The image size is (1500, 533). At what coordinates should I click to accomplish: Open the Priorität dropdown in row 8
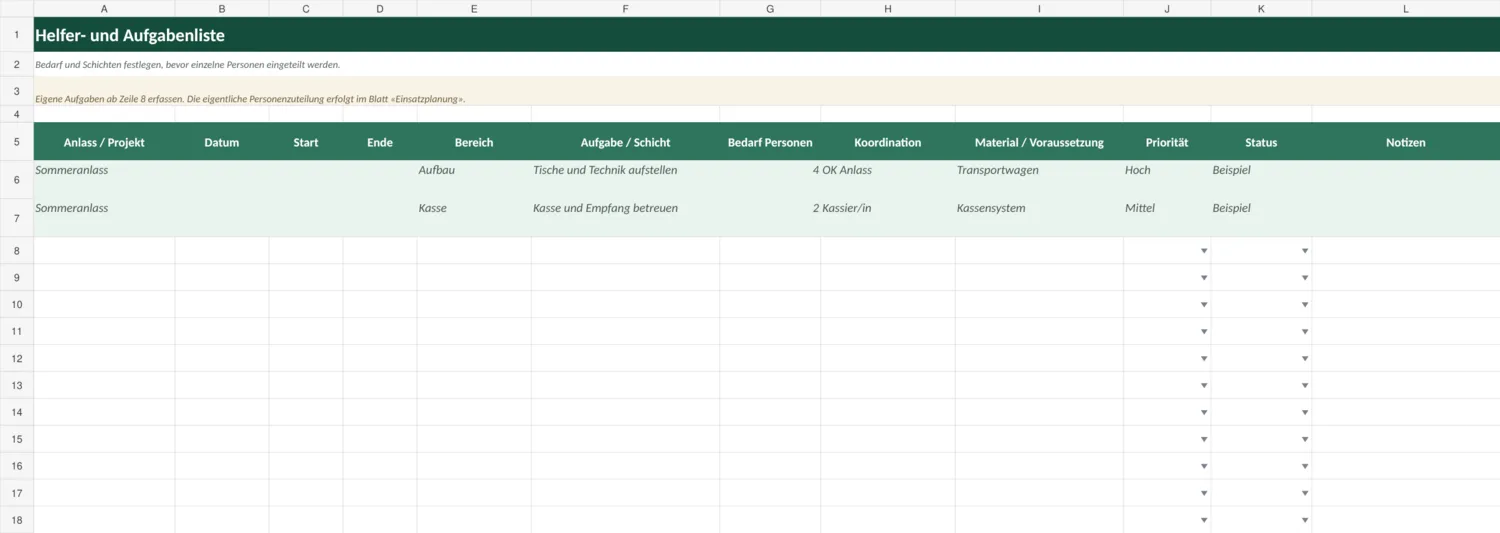1204,251
